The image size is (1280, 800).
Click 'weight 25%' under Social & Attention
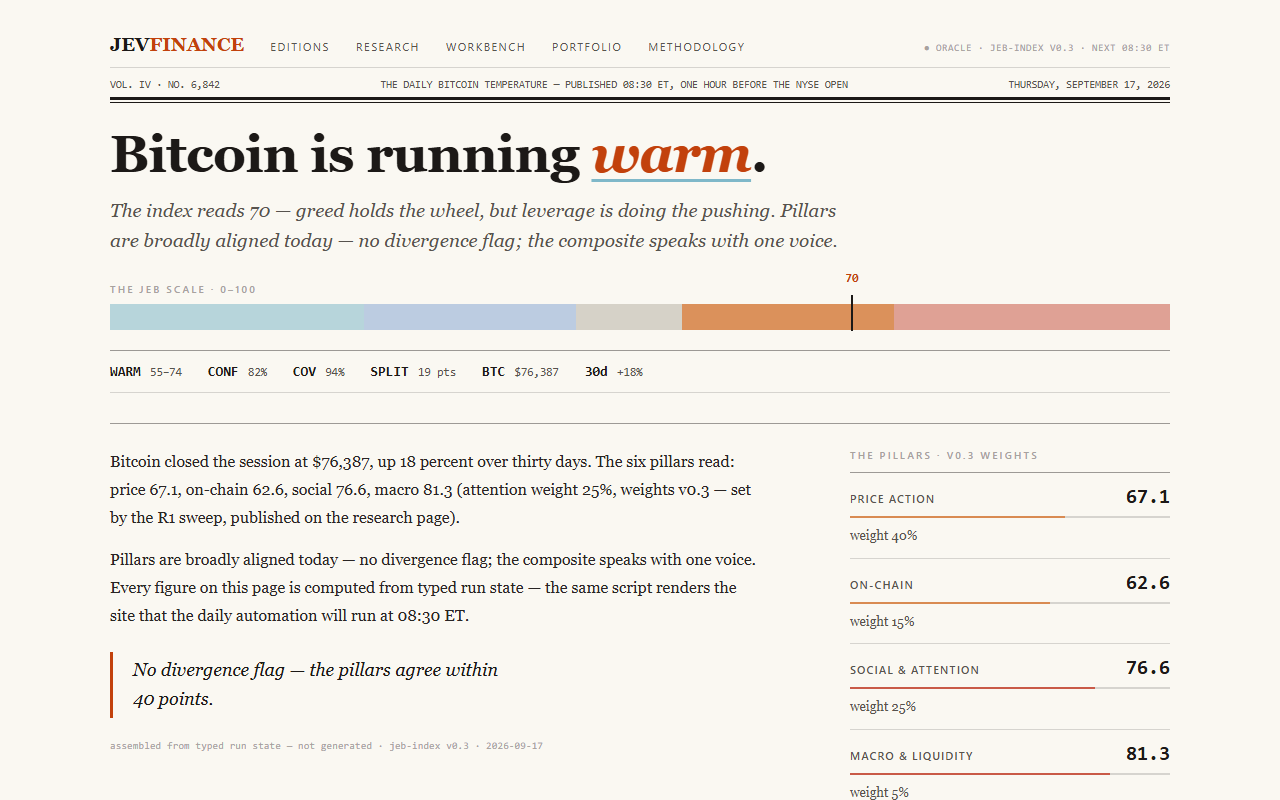[x=883, y=707]
